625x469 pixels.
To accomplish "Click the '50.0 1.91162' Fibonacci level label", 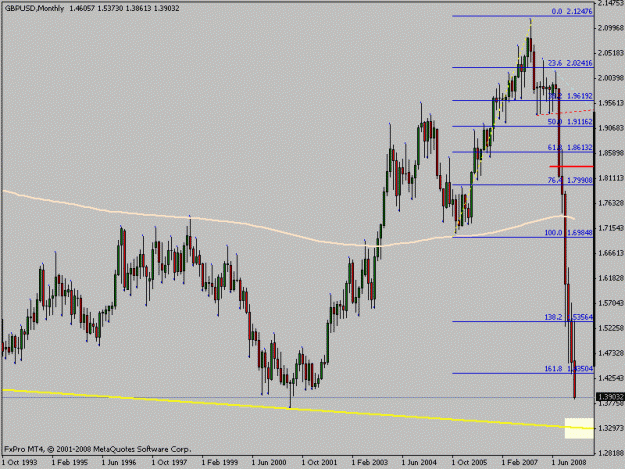I will pyautogui.click(x=570, y=122).
